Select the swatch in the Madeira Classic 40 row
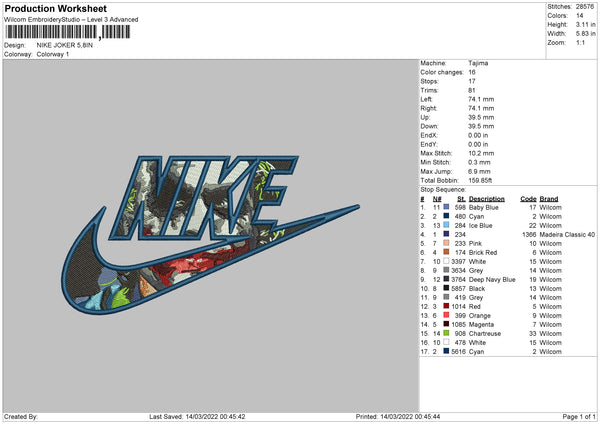Screen dimensions: 600x424 (446, 234)
